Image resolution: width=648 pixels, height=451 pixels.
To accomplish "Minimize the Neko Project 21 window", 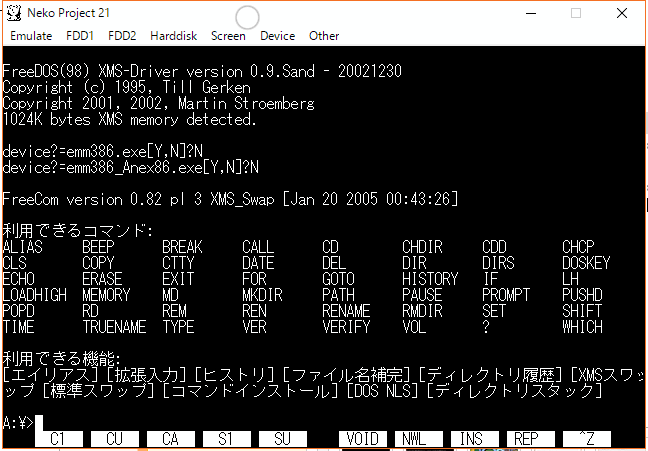I will point(530,14).
